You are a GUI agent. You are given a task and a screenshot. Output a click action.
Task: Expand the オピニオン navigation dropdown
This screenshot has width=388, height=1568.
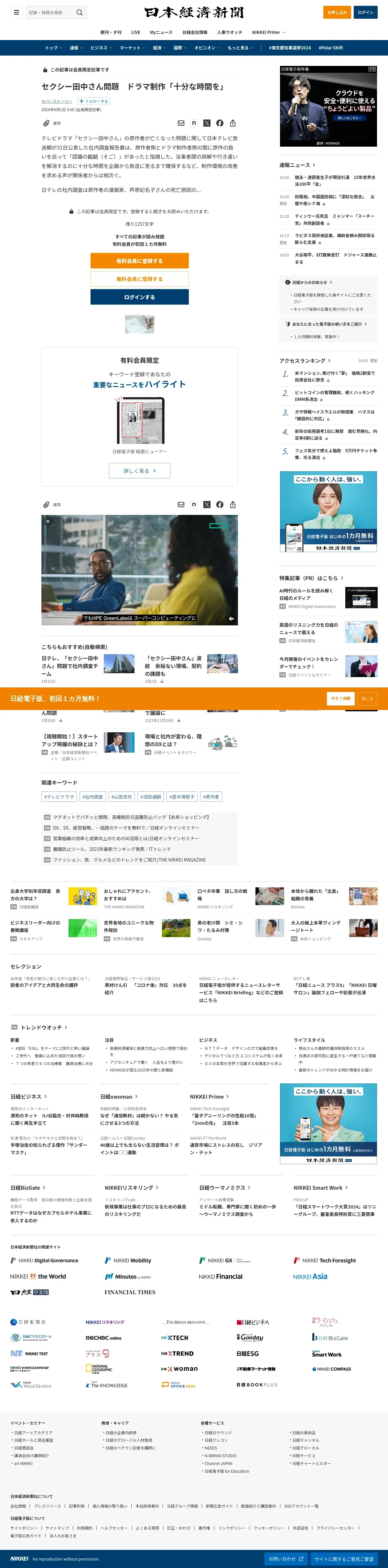tap(207, 47)
